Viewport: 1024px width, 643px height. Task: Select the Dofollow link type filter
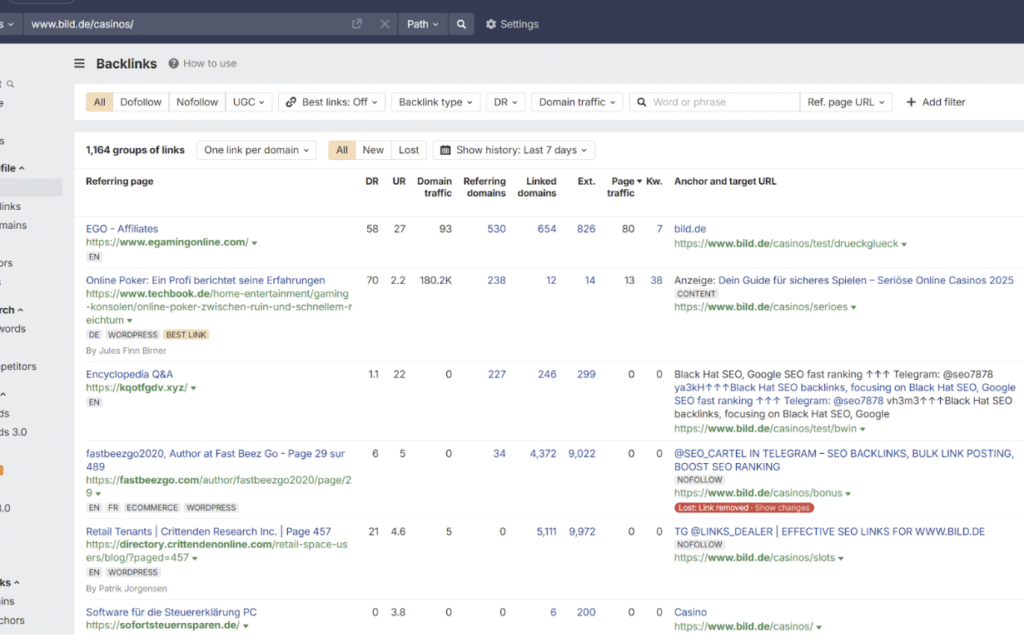140,102
